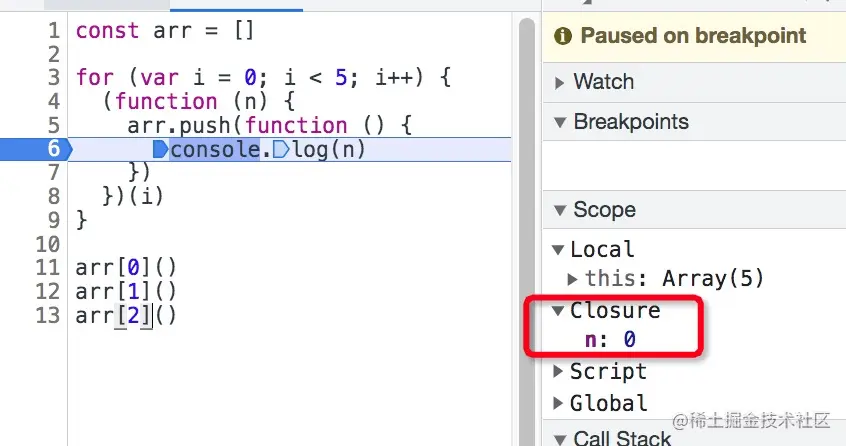
Task: Click the inline breakpoint marker before log
Action: (x=281, y=149)
